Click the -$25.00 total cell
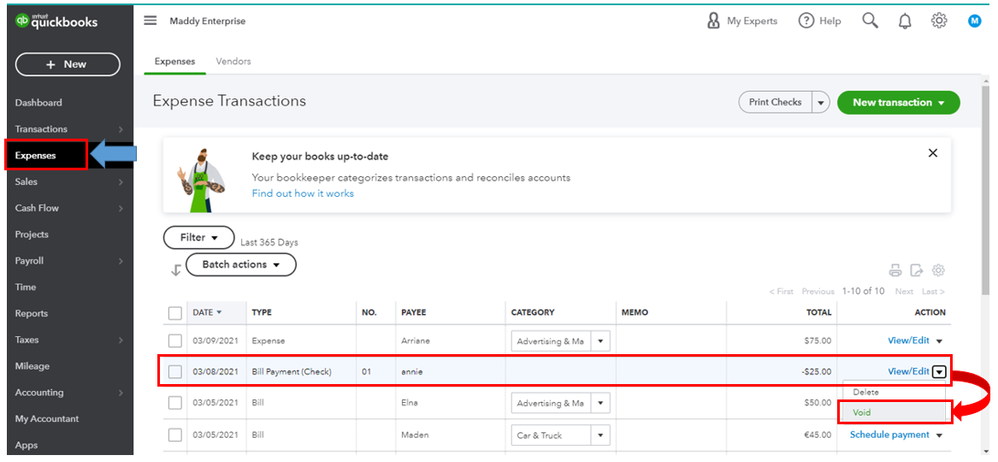Image resolution: width=998 pixels, height=462 pixels. pos(817,372)
